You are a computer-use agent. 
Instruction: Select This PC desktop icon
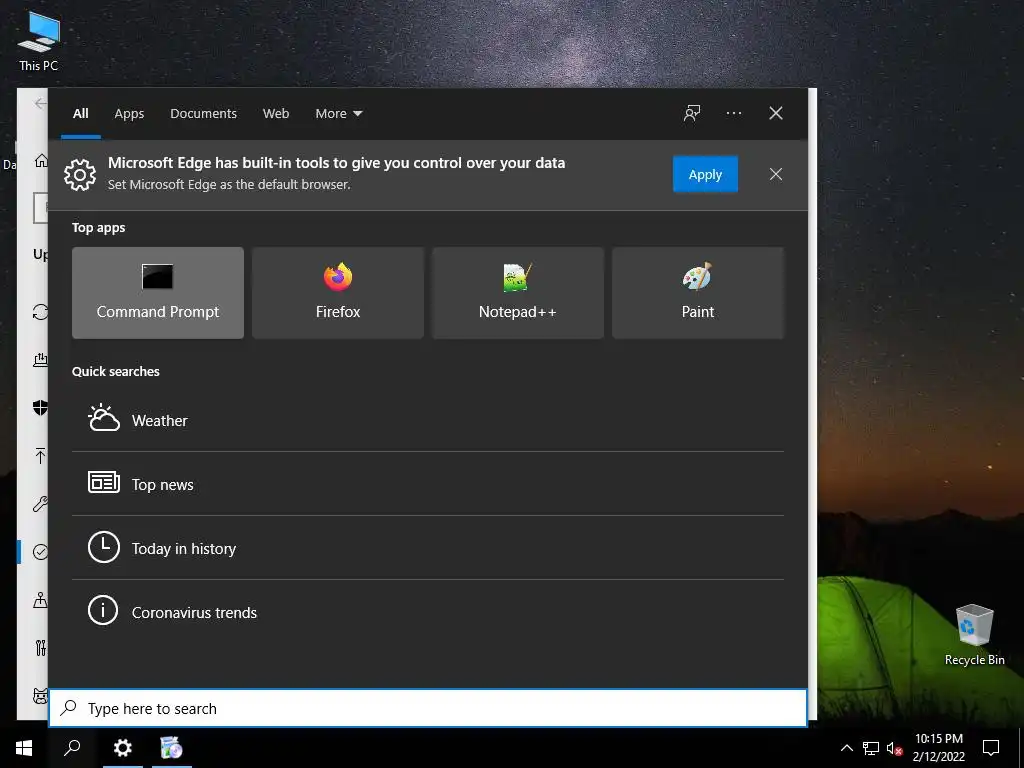pos(39,42)
